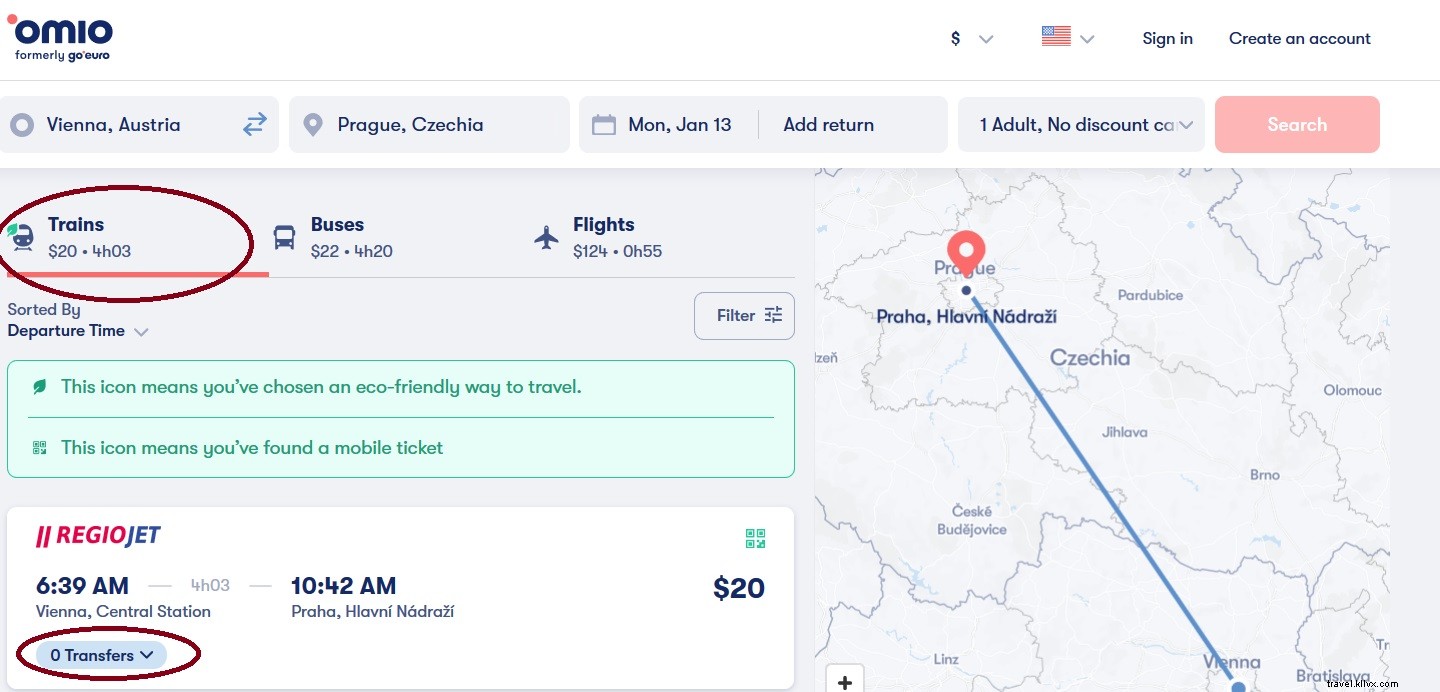Viewport: 1440px width, 692px height.
Task: Click Add return to add a return trip
Action: [x=828, y=124]
